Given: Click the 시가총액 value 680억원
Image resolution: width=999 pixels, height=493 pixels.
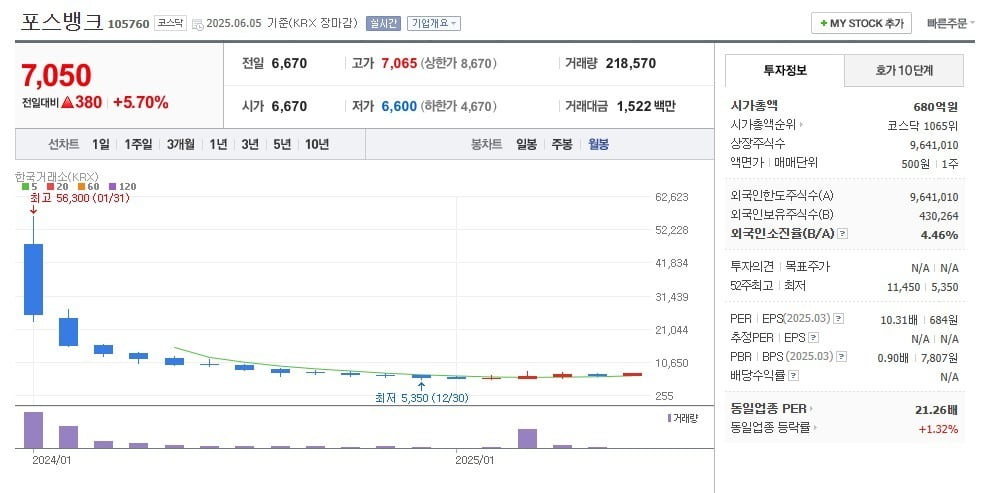Looking at the screenshot, I should point(935,107).
